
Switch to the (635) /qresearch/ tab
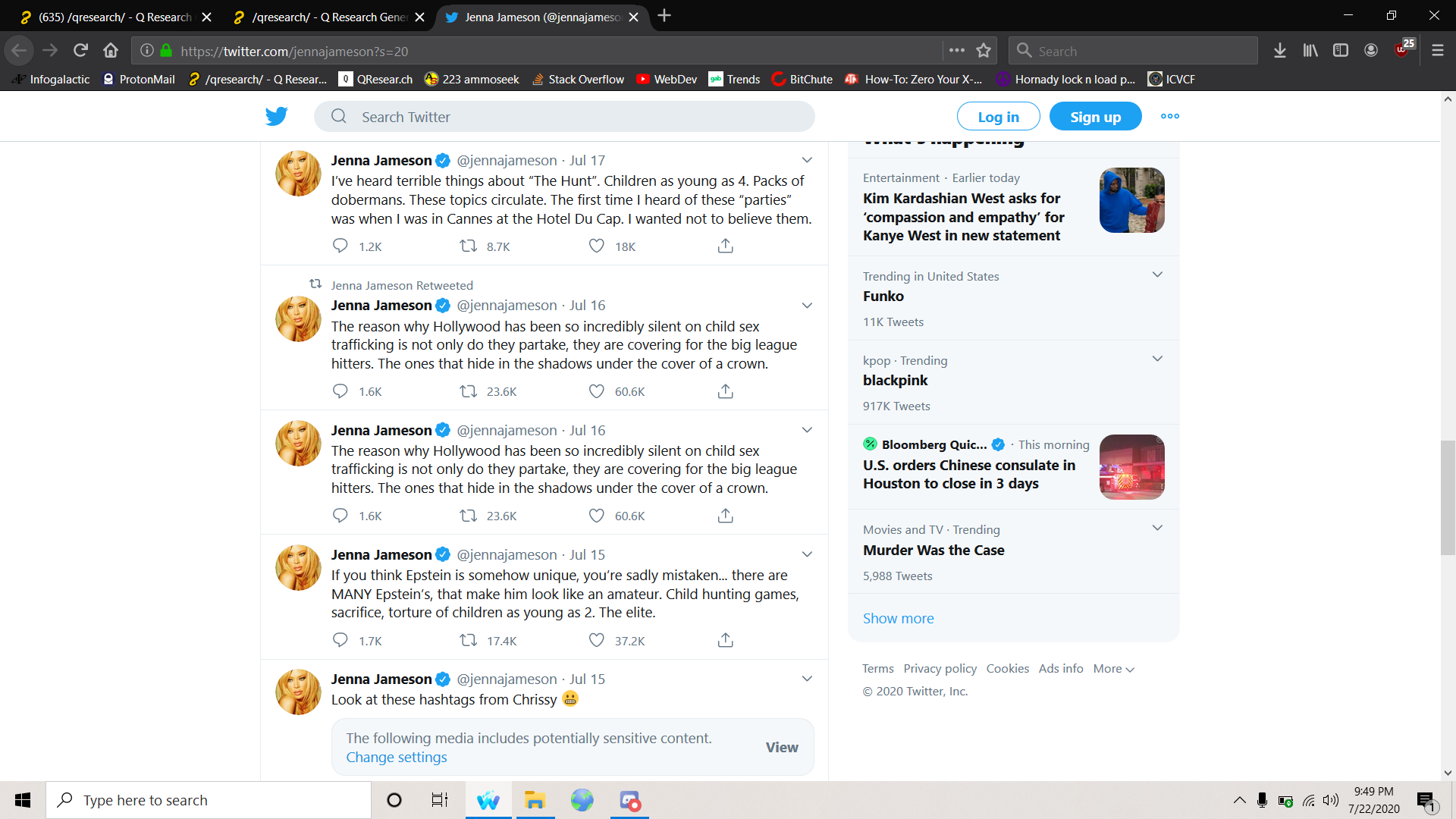pos(114,17)
